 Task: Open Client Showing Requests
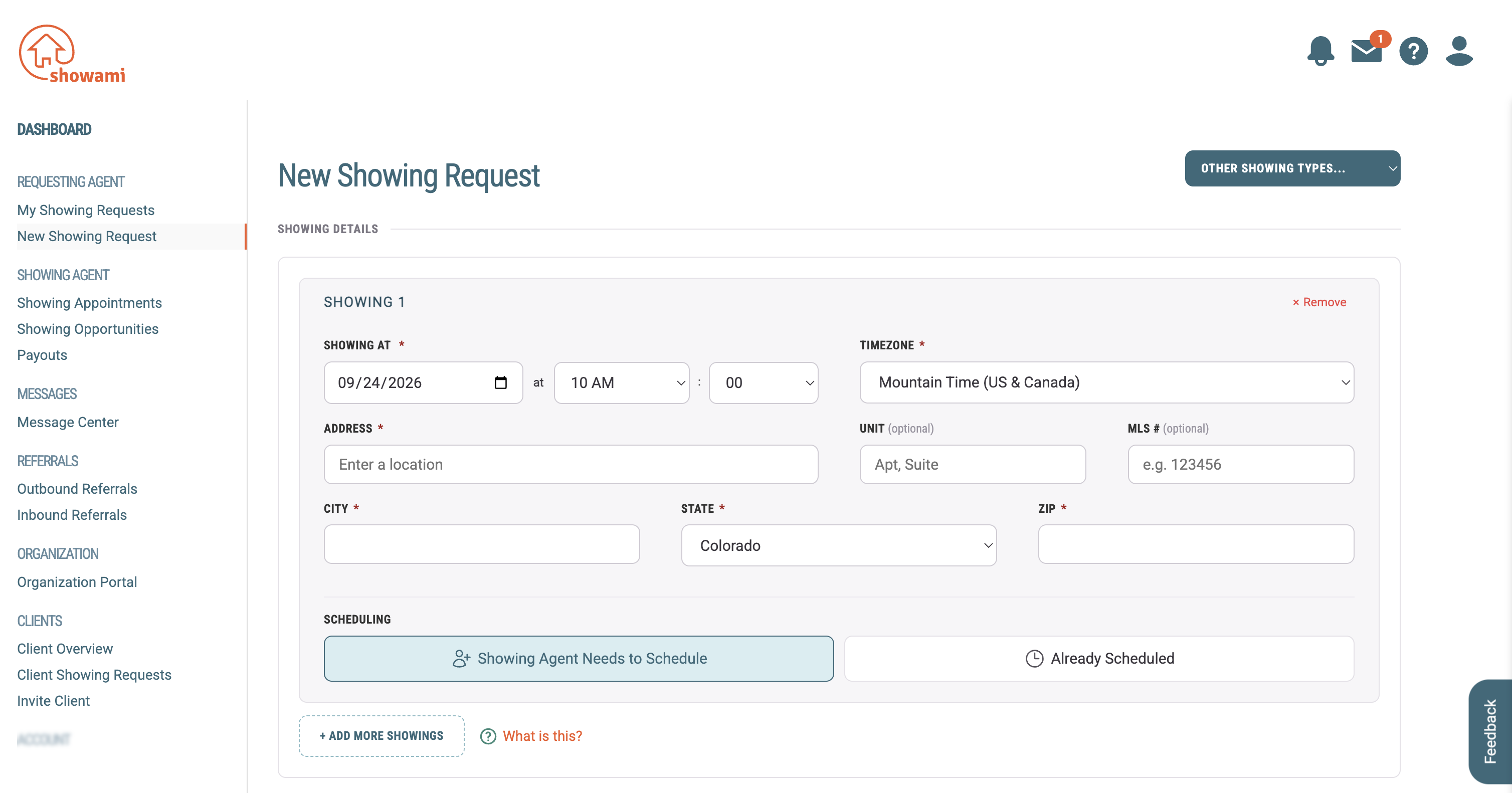coord(94,675)
